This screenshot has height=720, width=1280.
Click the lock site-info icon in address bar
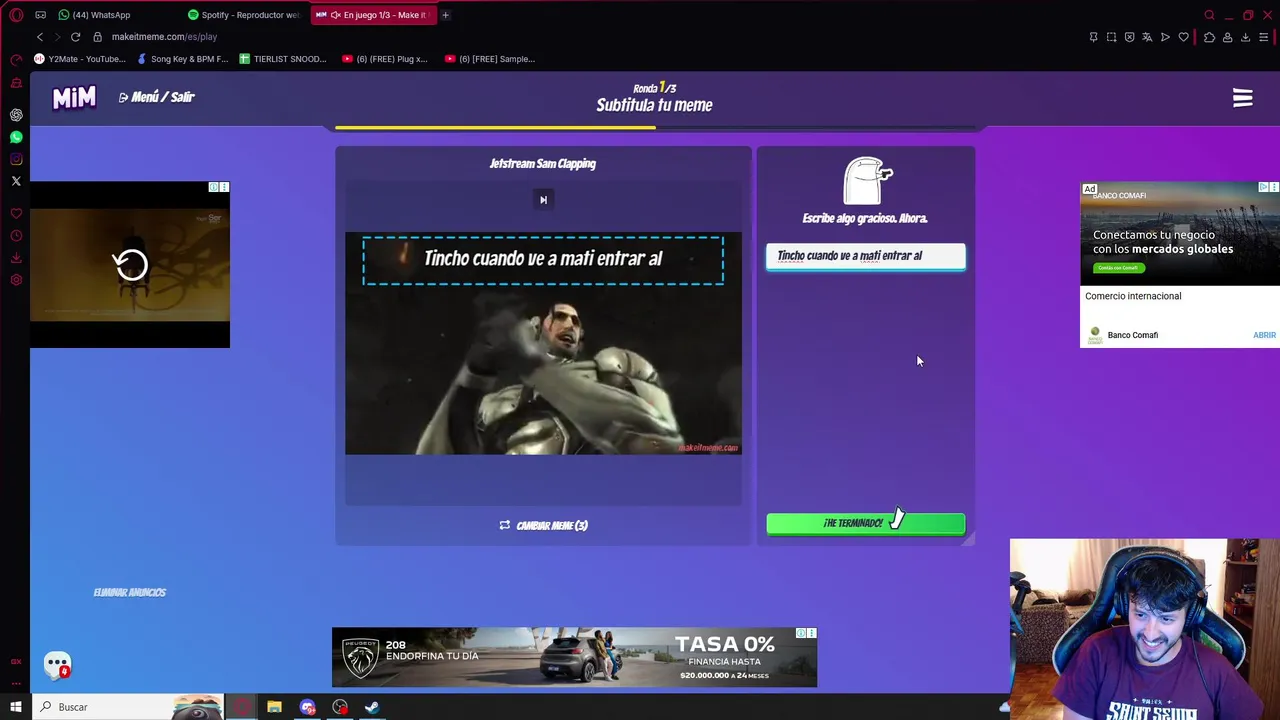tap(97, 37)
